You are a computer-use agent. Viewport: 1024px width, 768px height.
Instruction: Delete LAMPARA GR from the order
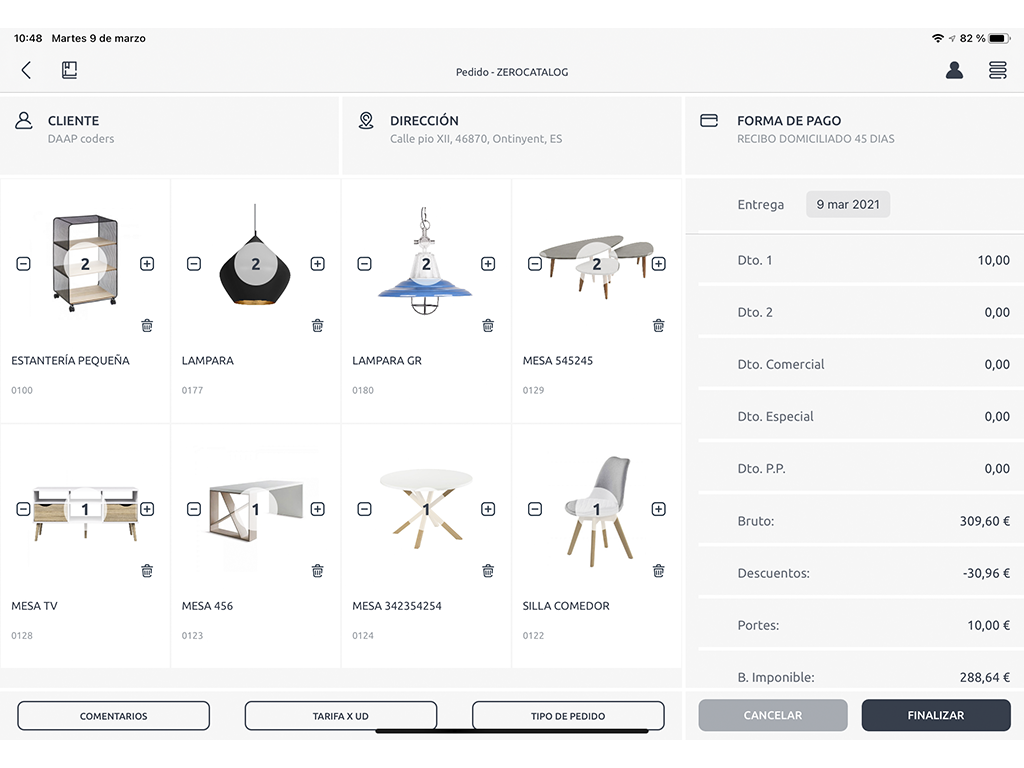[x=488, y=325]
